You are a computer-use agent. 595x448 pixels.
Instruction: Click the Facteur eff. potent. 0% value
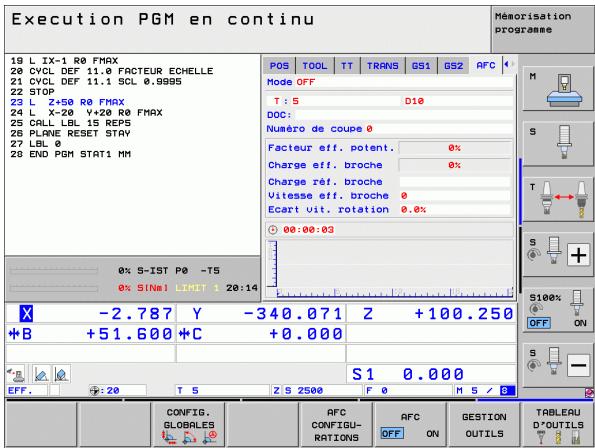[x=454, y=148]
